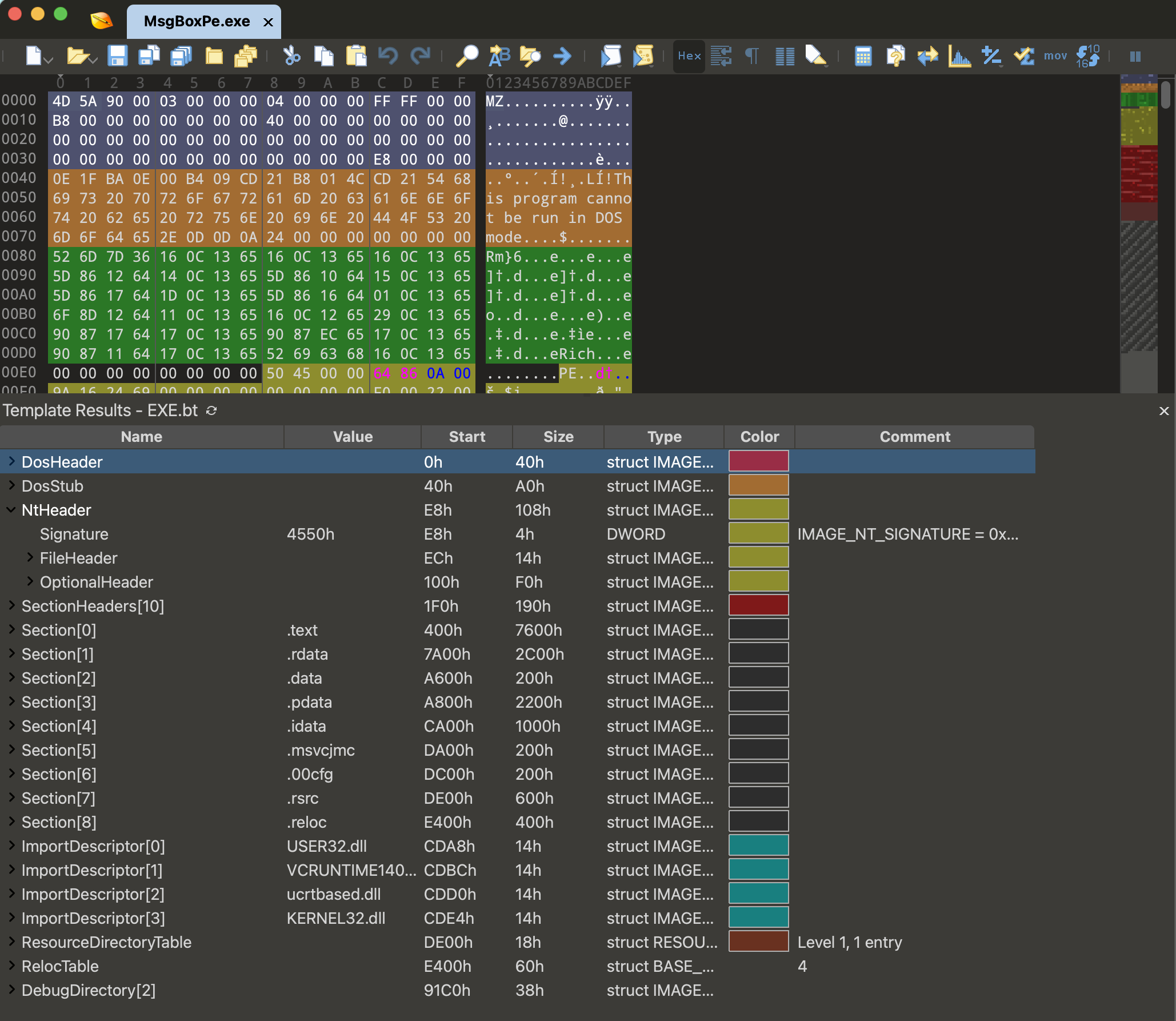Click the Paste clipboard icon
The image size is (1176, 1021).
tap(356, 56)
